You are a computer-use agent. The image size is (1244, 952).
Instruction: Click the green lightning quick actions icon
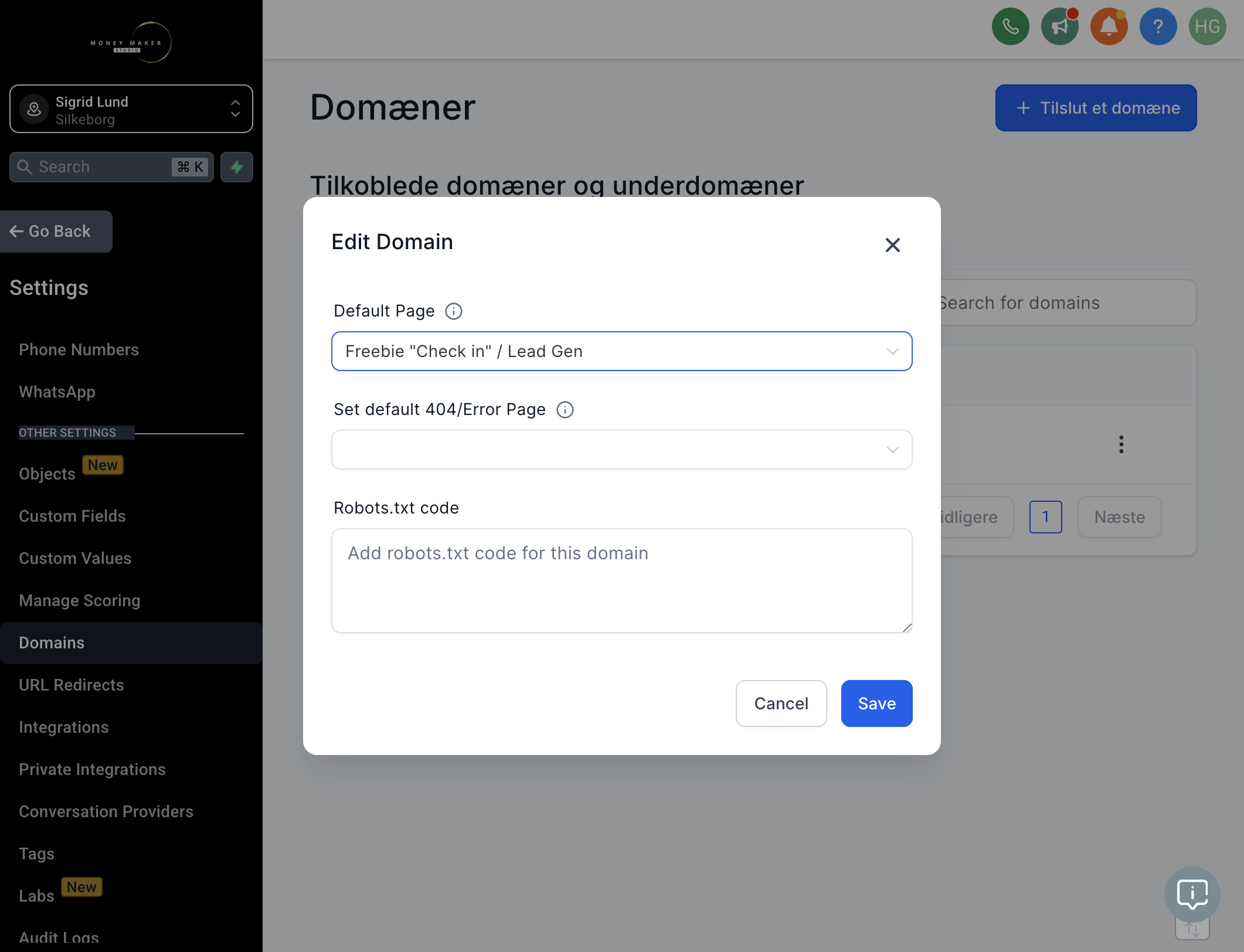237,167
